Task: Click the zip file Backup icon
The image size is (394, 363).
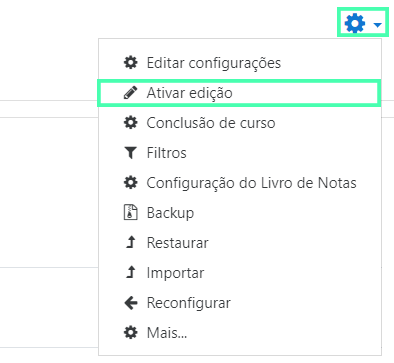Action: (x=130, y=213)
